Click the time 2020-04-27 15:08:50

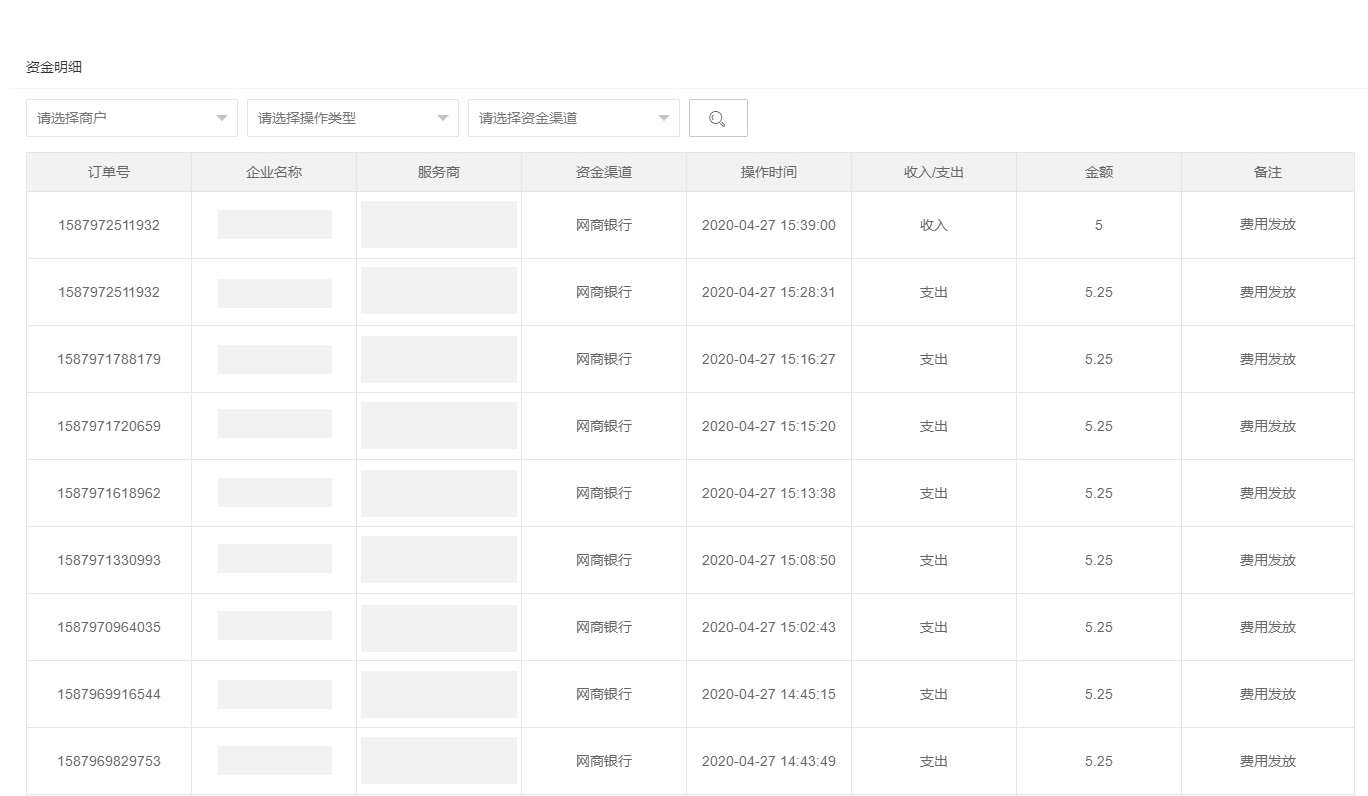click(x=769, y=560)
